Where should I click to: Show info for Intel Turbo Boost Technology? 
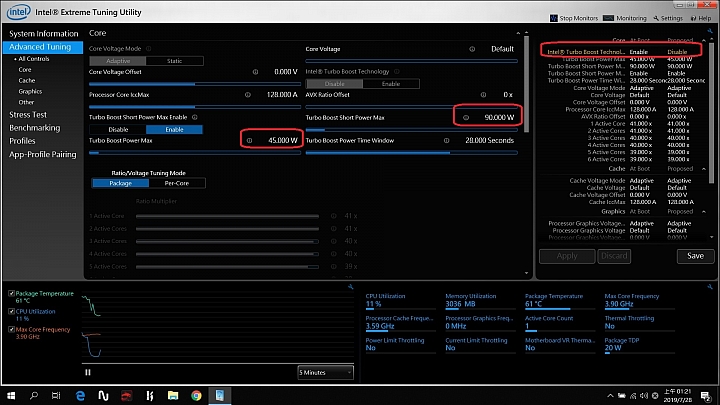(397, 72)
